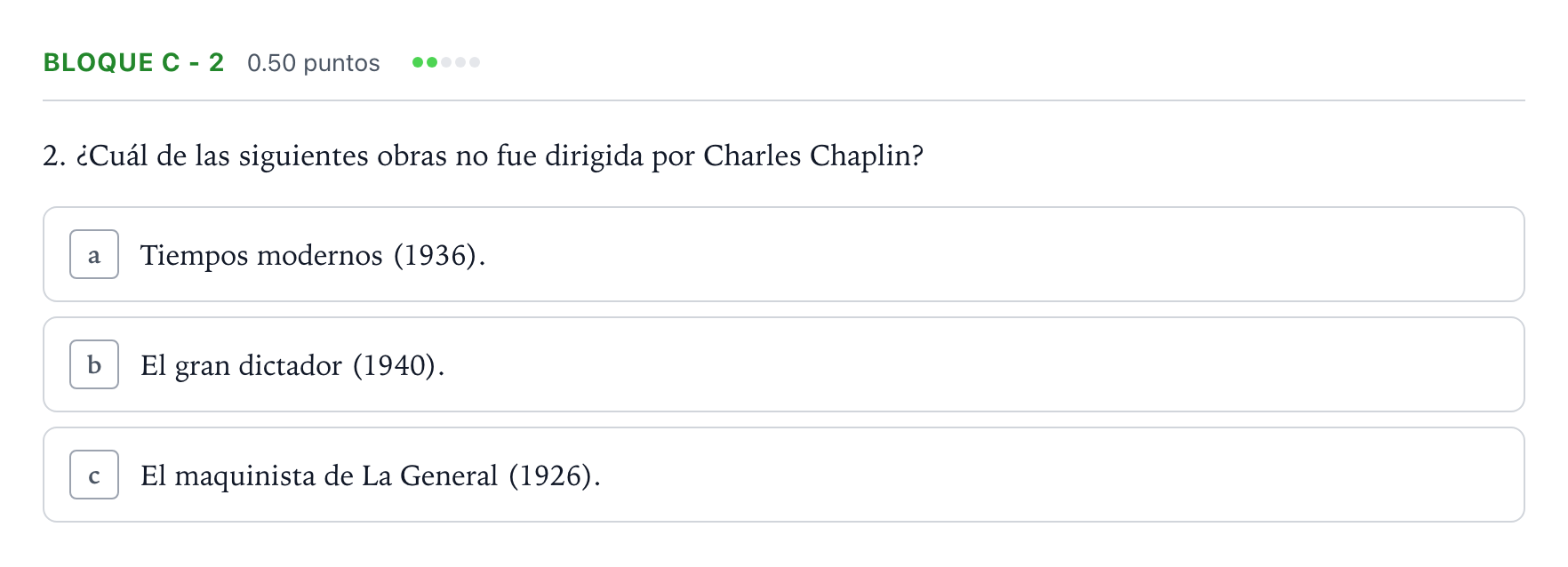Click the third progress dot, first grey one
The width and height of the screenshot is (1568, 567).
coord(446,62)
